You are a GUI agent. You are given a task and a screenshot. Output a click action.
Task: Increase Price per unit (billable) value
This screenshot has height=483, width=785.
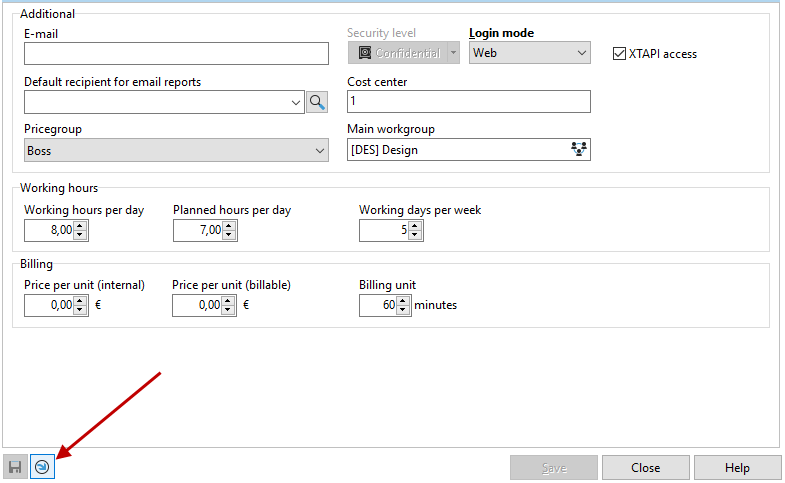(230, 301)
